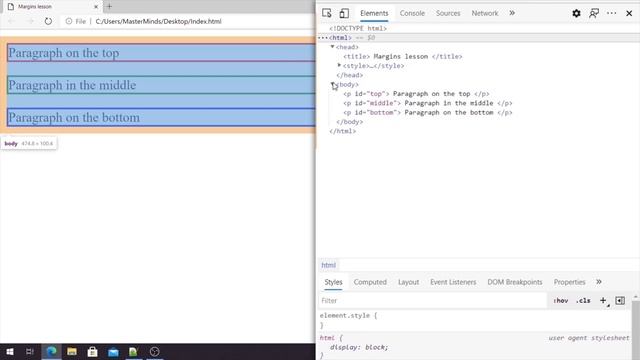
Task: Open Microsoft Store taskbar icon
Action: pyautogui.click(x=93, y=351)
